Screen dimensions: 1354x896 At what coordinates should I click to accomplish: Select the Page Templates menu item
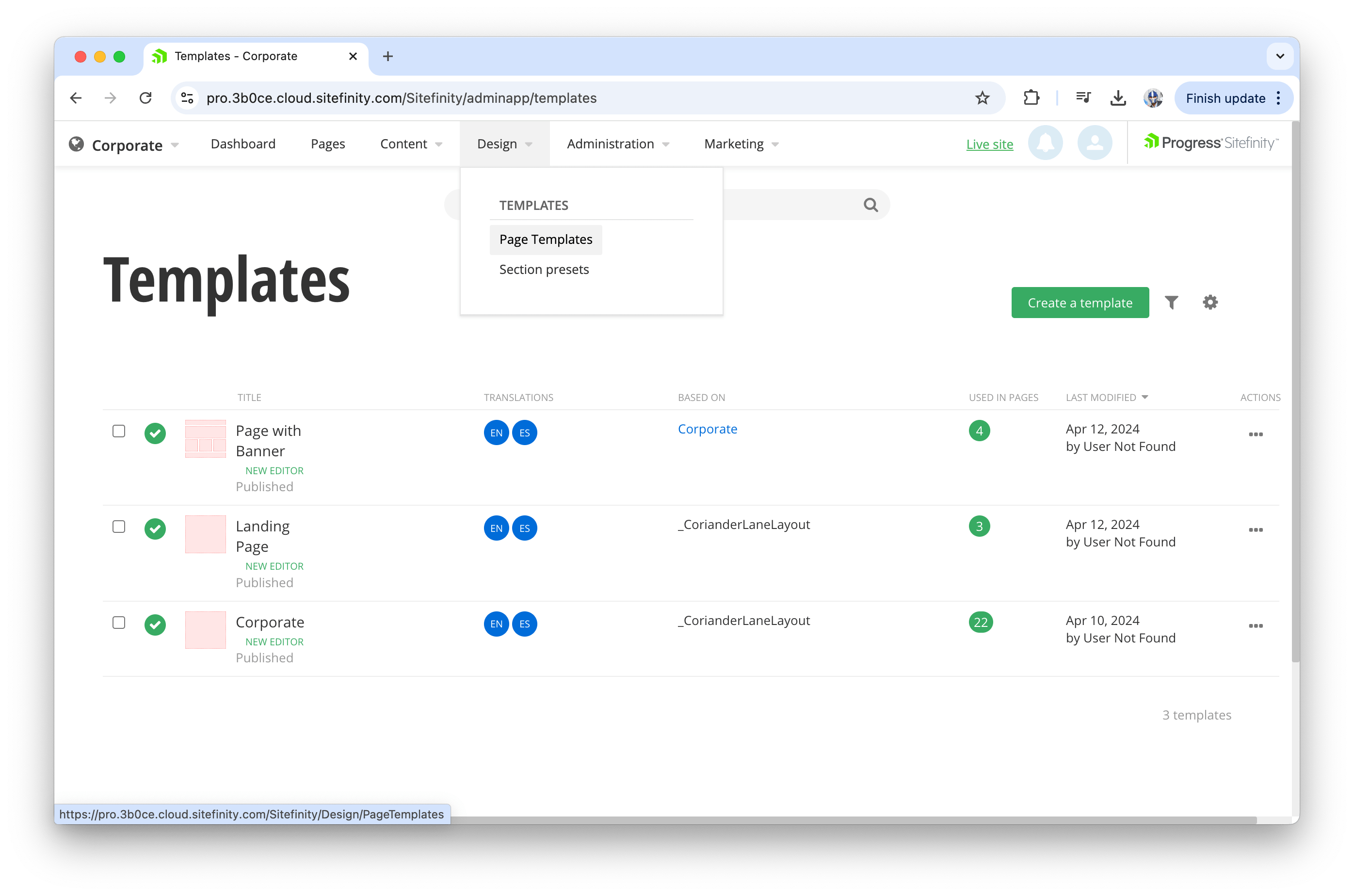[546, 239]
